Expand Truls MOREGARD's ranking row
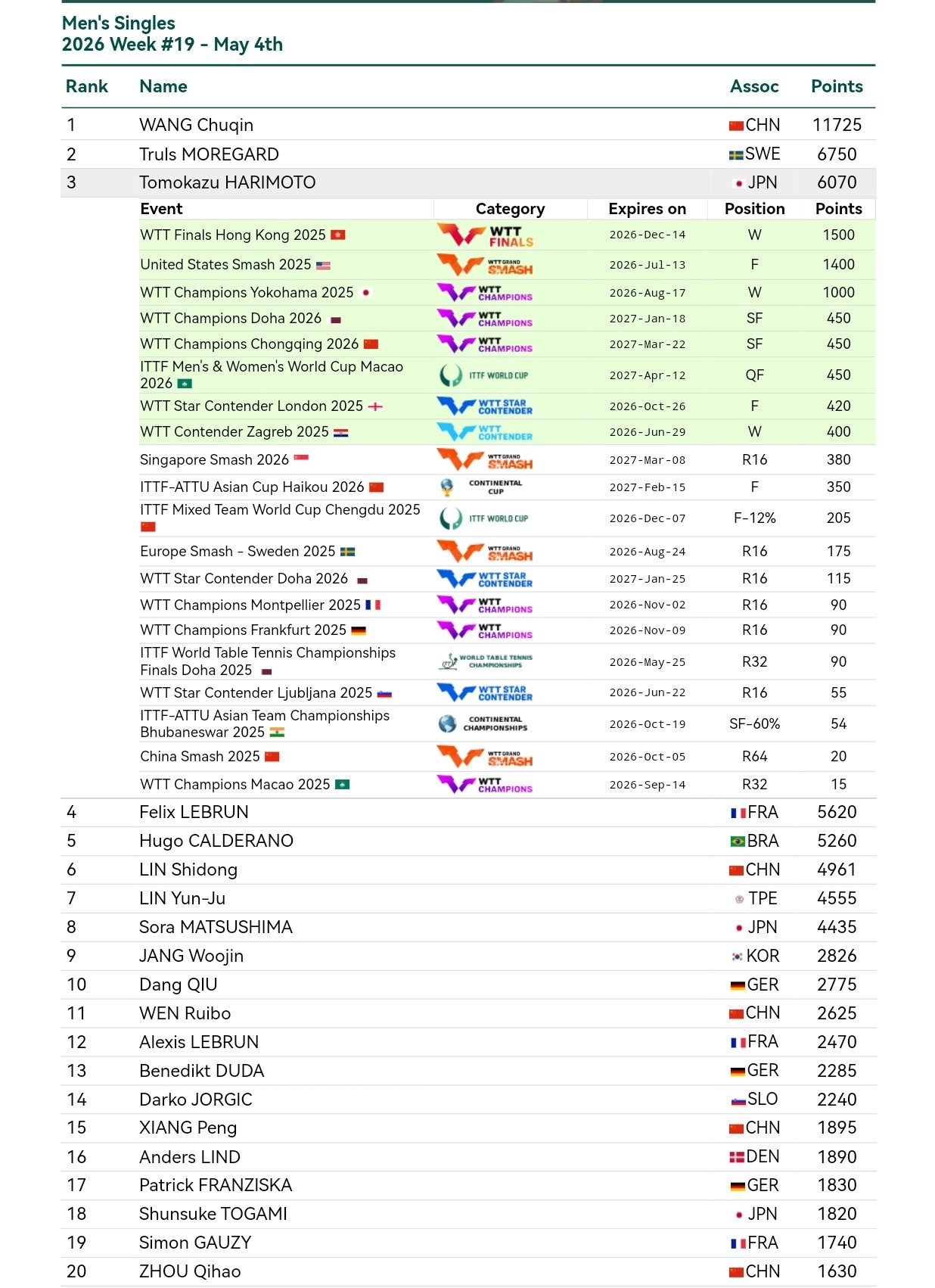Viewport: 935px width, 1288px height. click(468, 154)
